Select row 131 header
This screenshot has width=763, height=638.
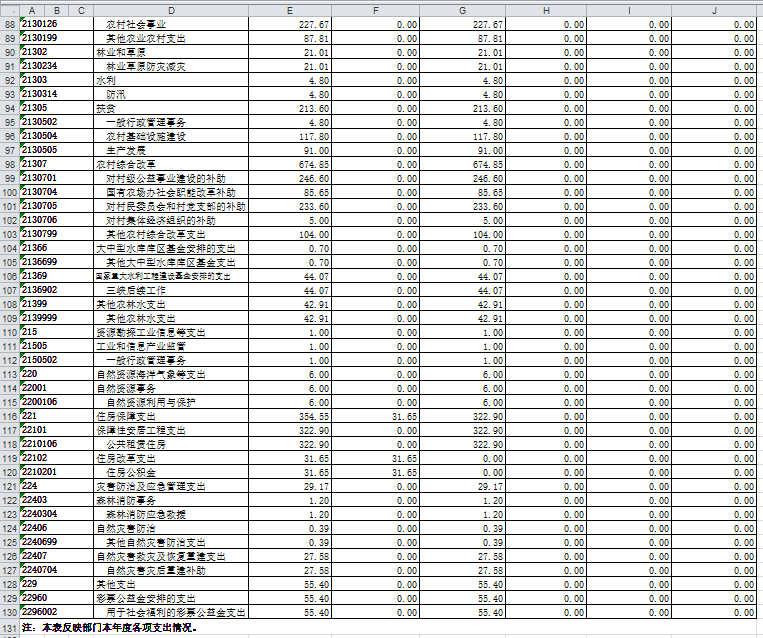(x=9, y=628)
